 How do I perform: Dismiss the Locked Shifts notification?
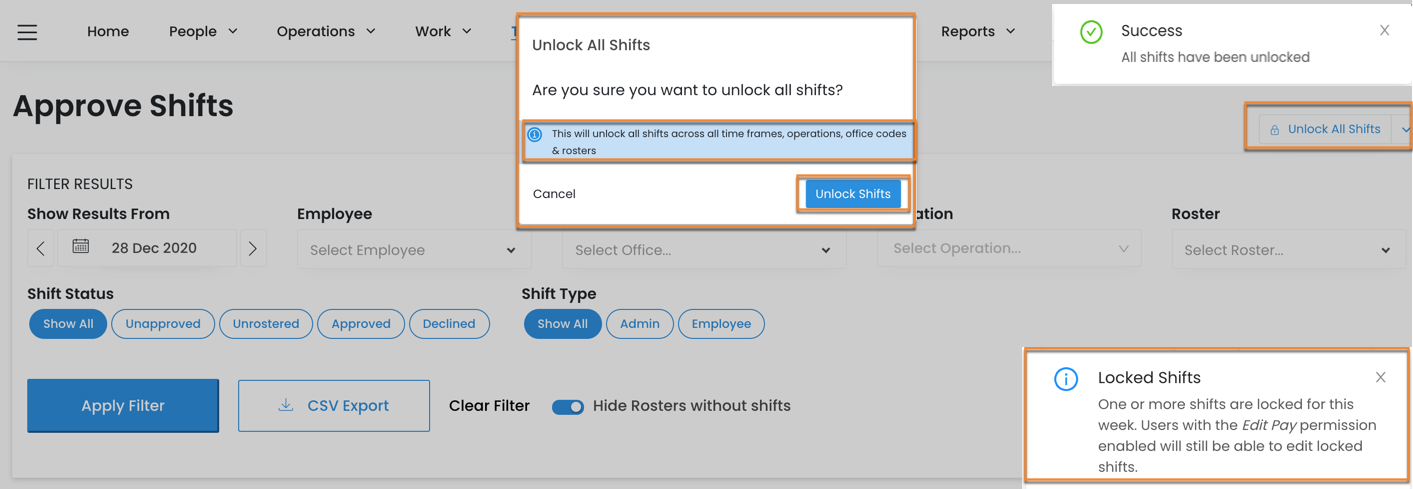pyautogui.click(x=1380, y=378)
